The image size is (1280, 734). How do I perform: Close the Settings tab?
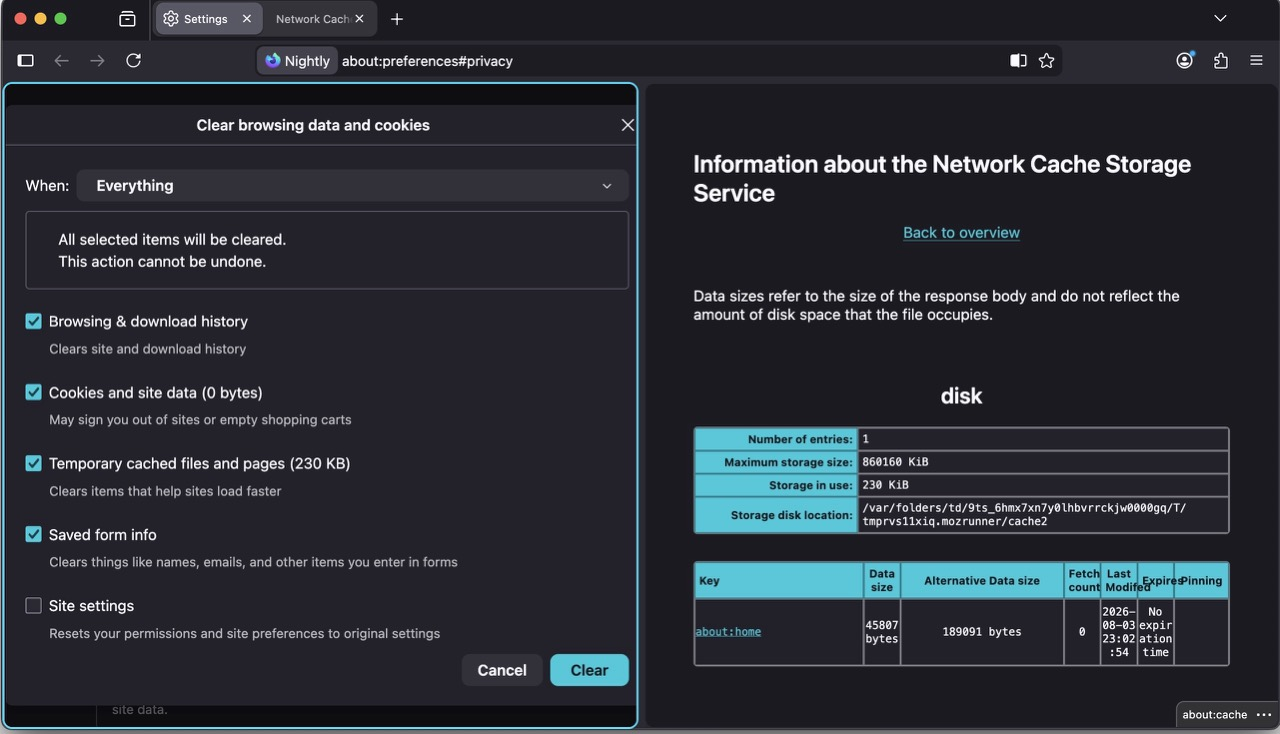pyautogui.click(x=247, y=19)
